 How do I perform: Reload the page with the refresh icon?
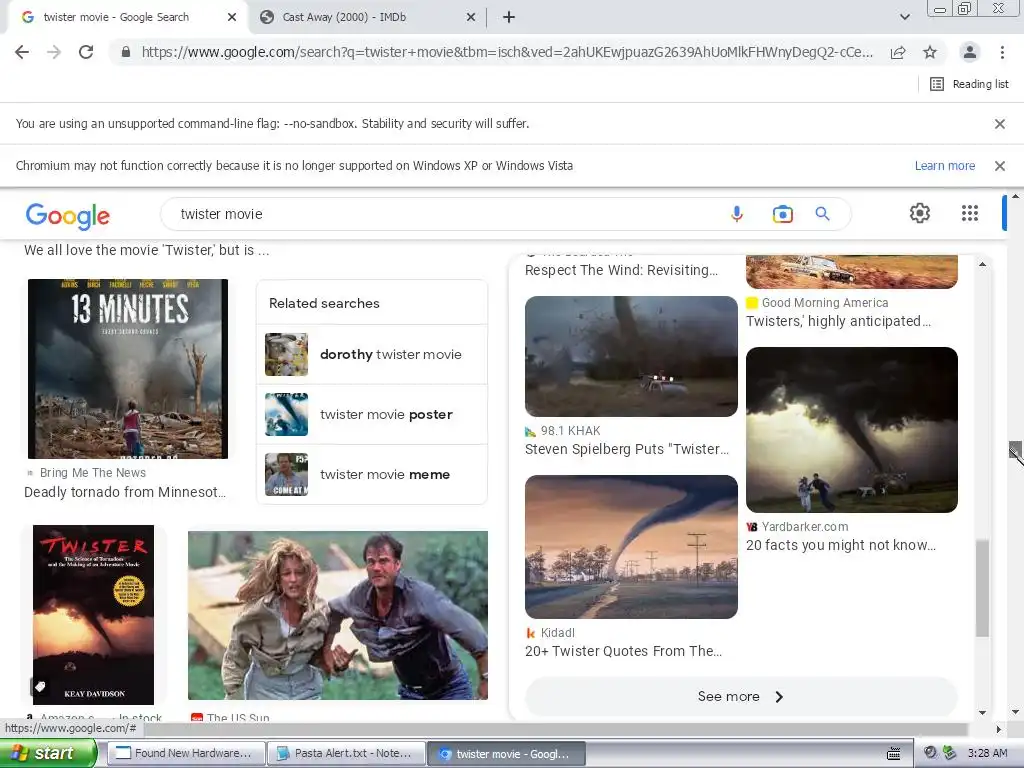point(86,52)
